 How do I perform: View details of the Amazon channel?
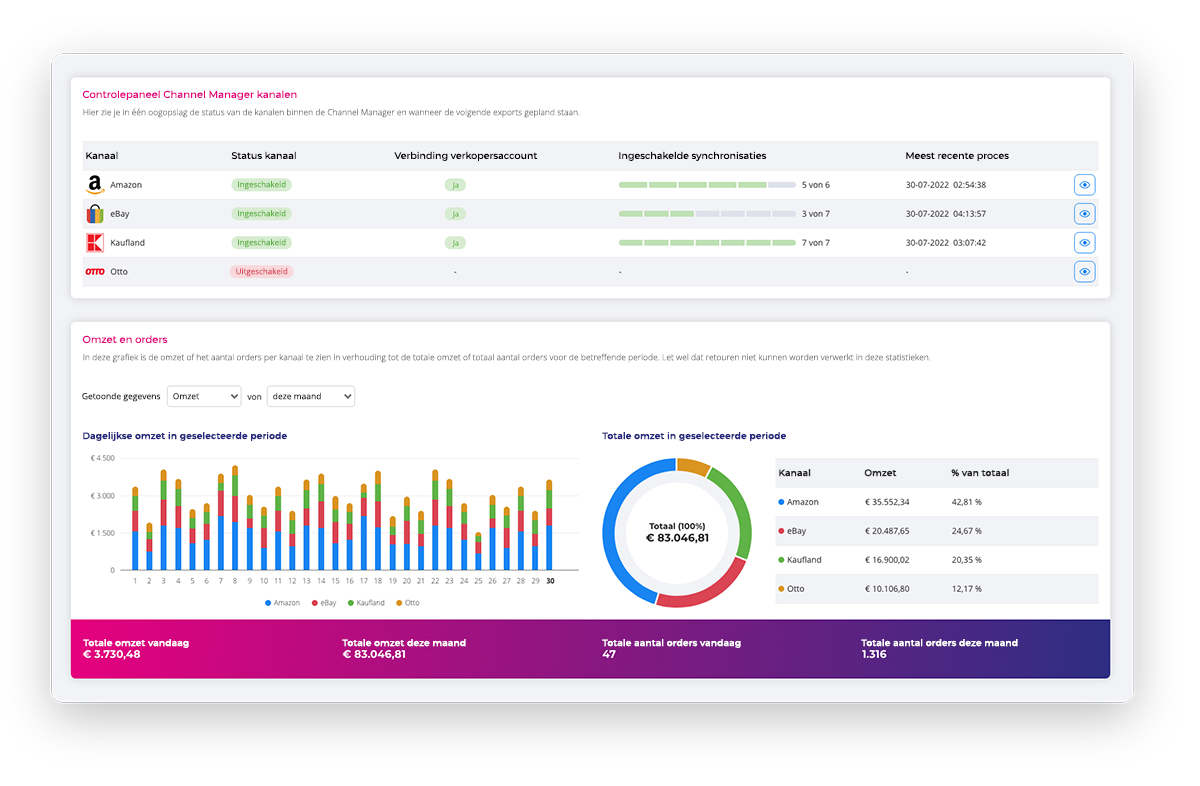coord(1085,184)
